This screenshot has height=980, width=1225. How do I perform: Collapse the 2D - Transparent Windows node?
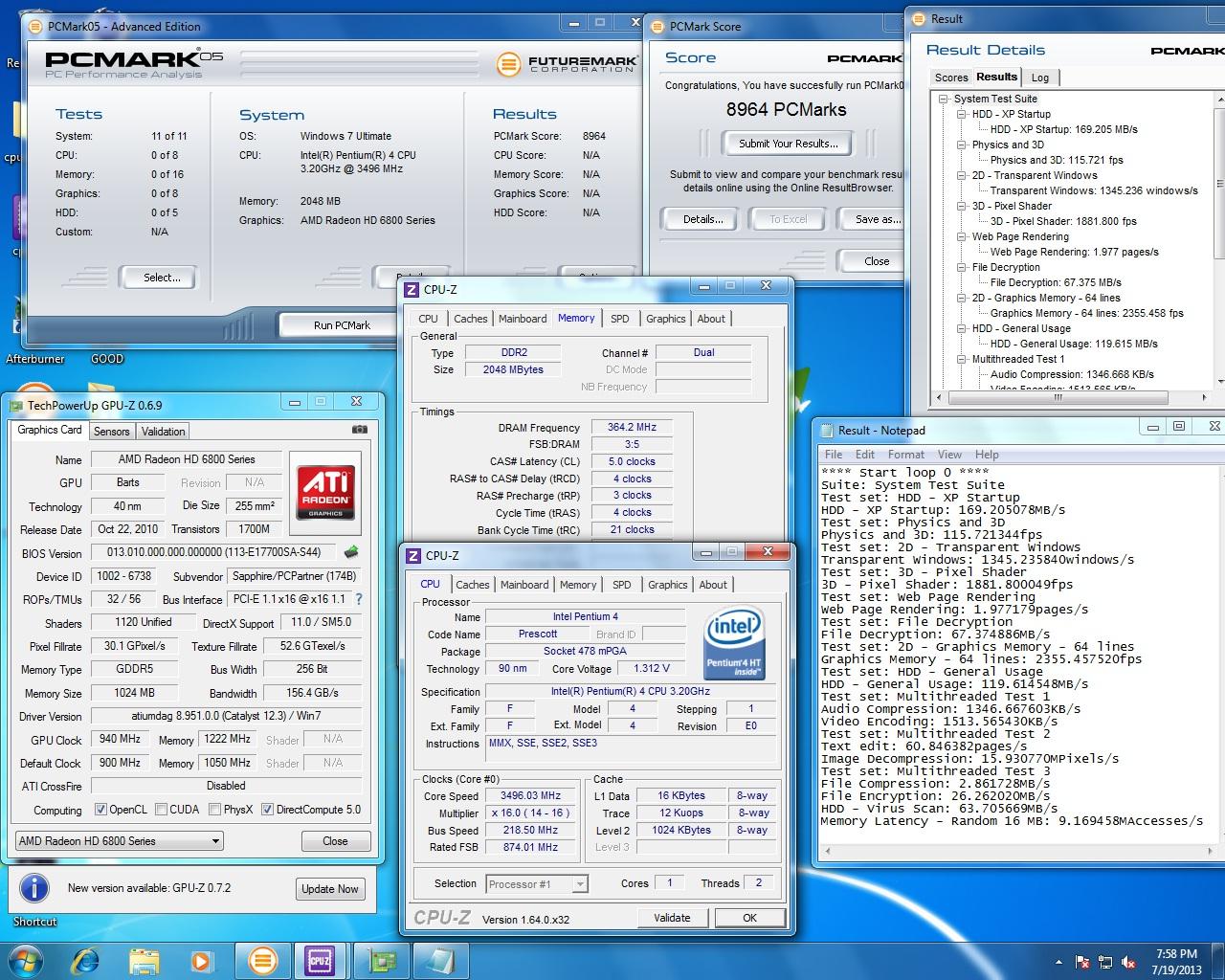(962, 175)
